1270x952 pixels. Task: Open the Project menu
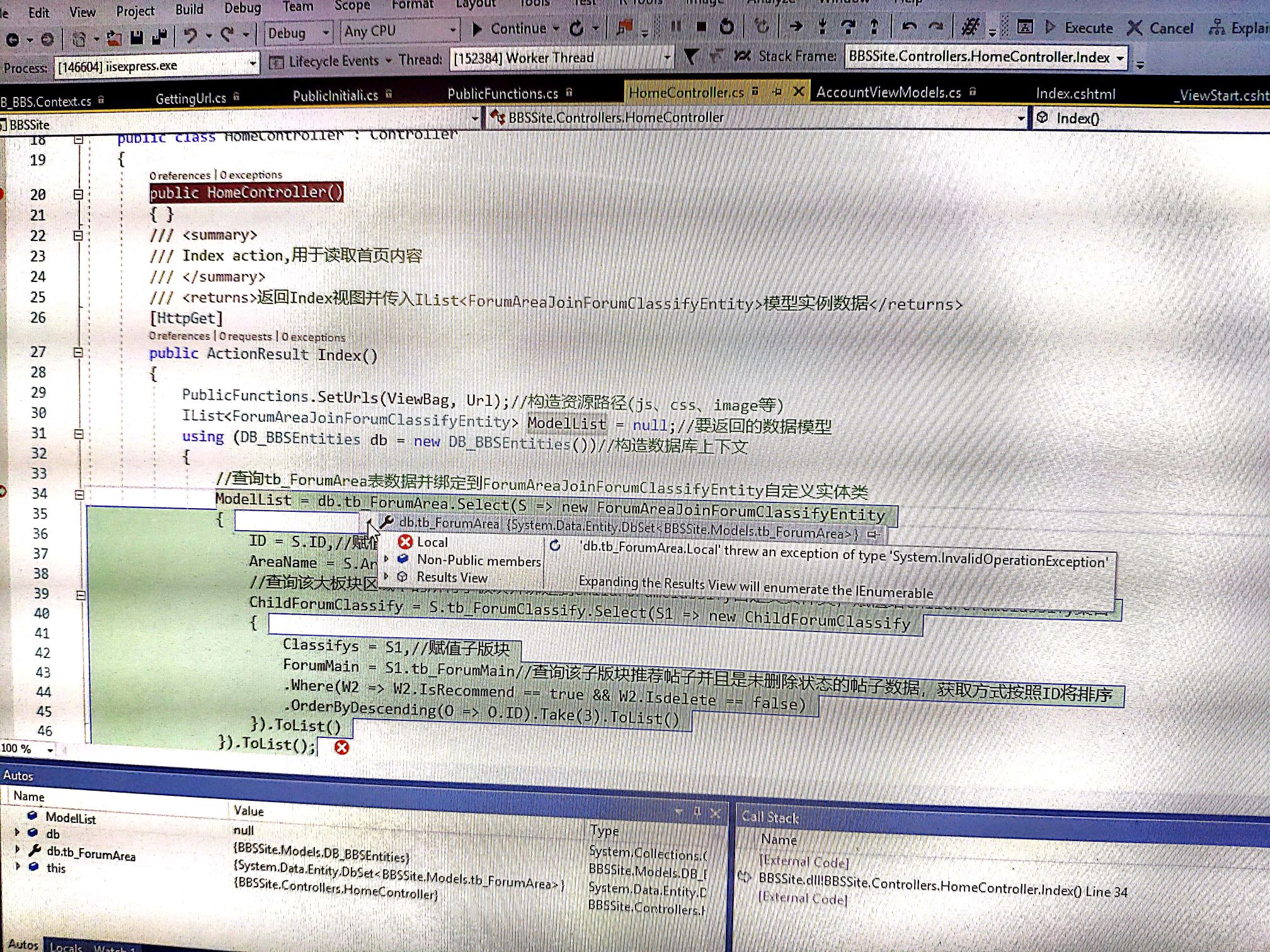coord(135,11)
